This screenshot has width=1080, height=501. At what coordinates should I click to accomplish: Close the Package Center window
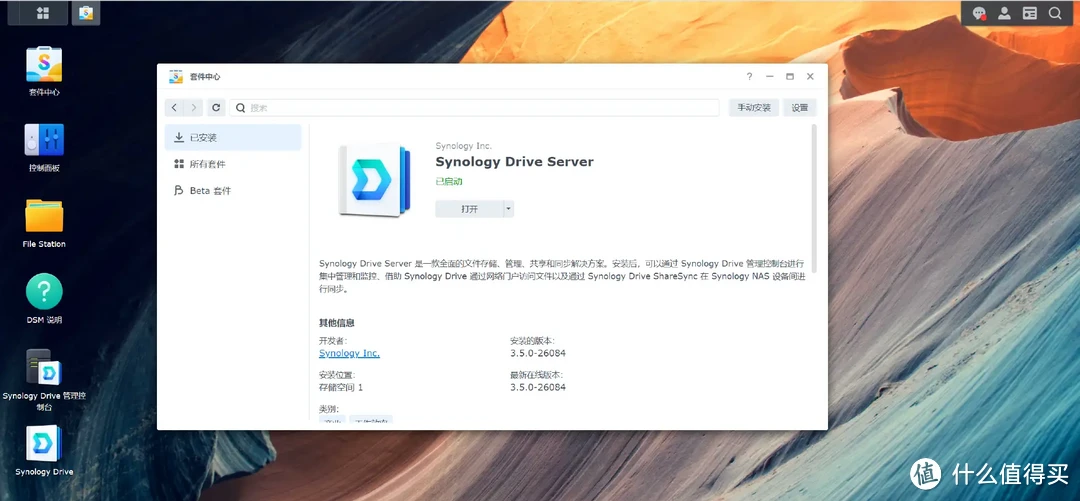810,76
